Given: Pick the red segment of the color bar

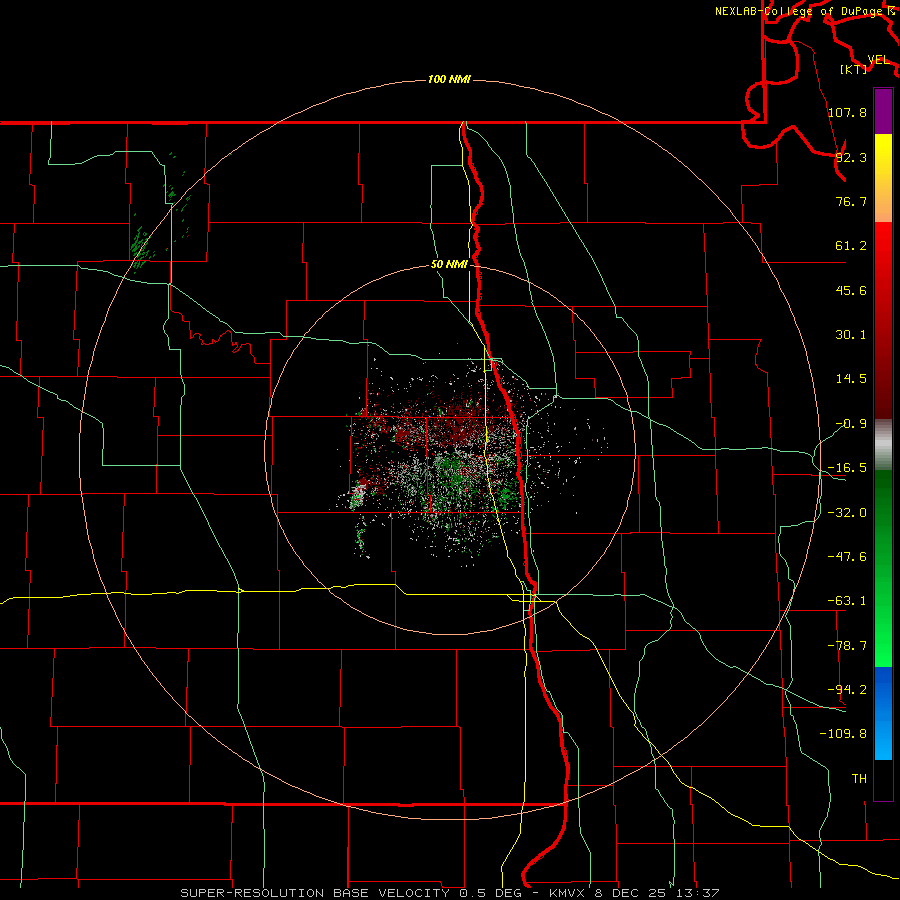Looking at the screenshot, I should (883, 320).
